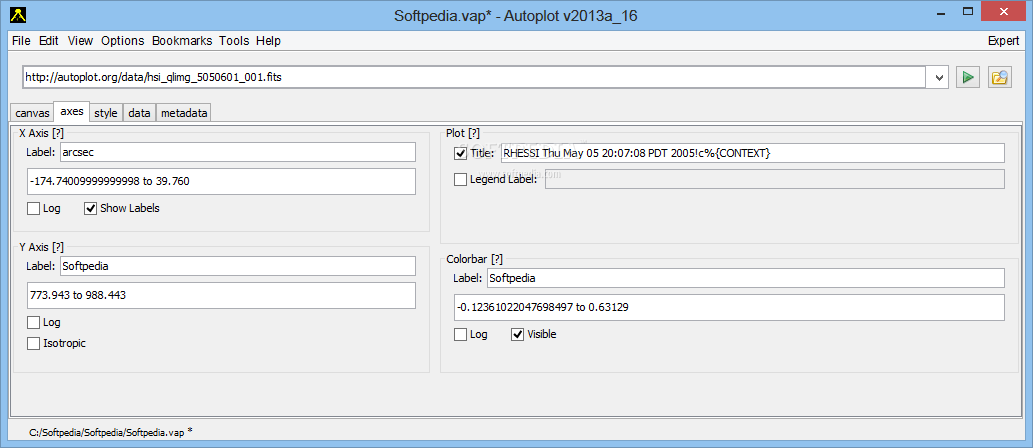The height and width of the screenshot is (448, 1033).
Task: Click the X Axis [?] help link
Action: coord(42,133)
